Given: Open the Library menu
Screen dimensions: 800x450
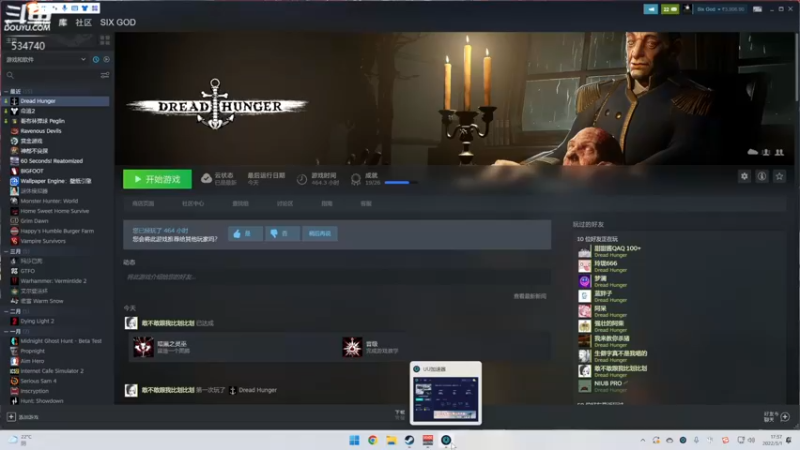Looking at the screenshot, I should 63,22.
